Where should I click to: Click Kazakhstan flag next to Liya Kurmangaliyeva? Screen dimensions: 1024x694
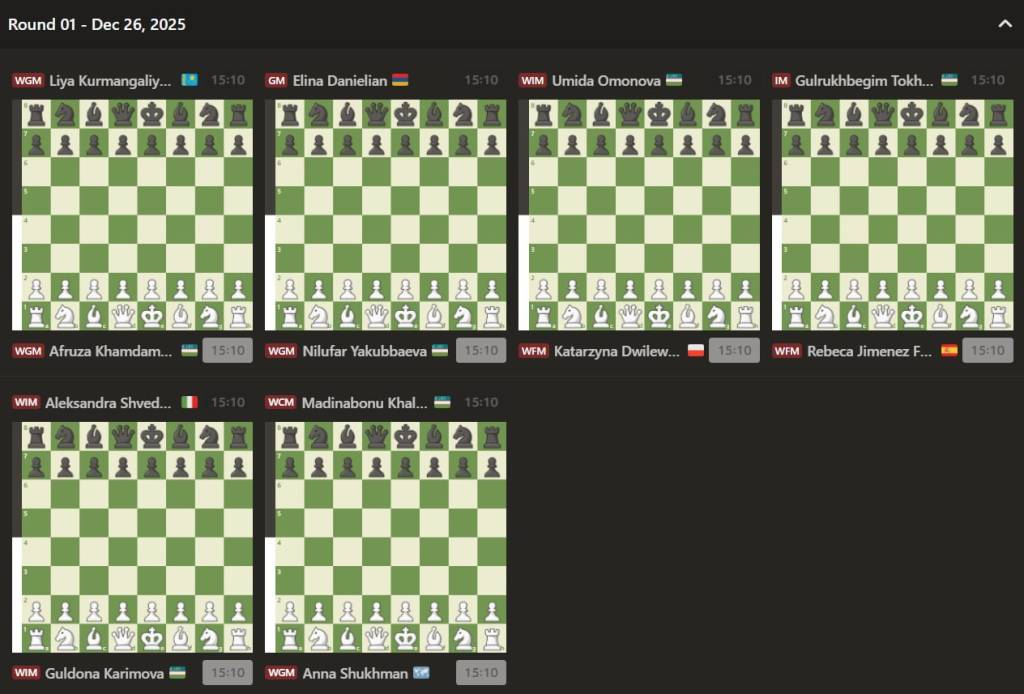[189, 80]
